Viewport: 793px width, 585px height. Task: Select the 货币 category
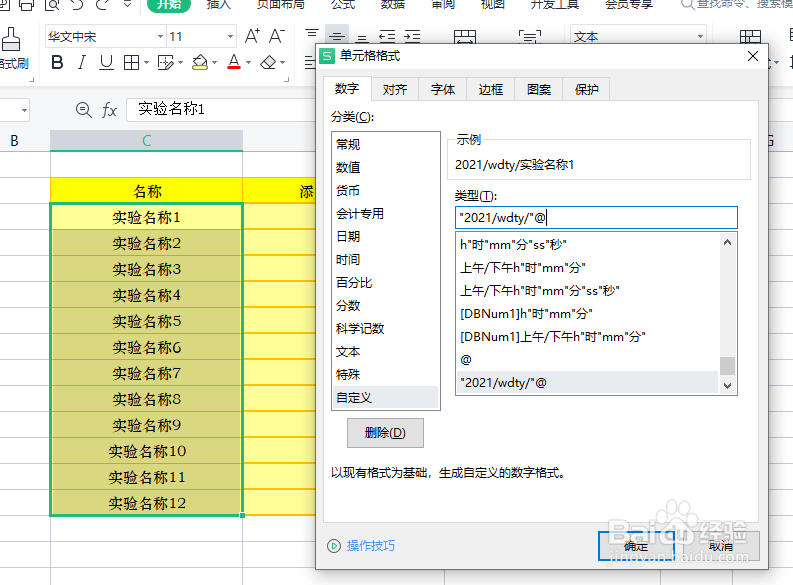click(385, 191)
